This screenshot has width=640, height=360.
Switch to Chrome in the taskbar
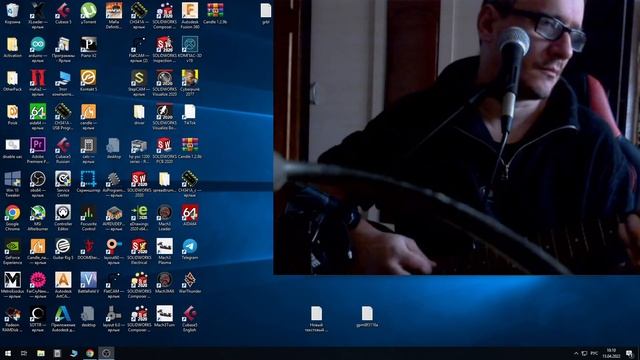click(90, 353)
